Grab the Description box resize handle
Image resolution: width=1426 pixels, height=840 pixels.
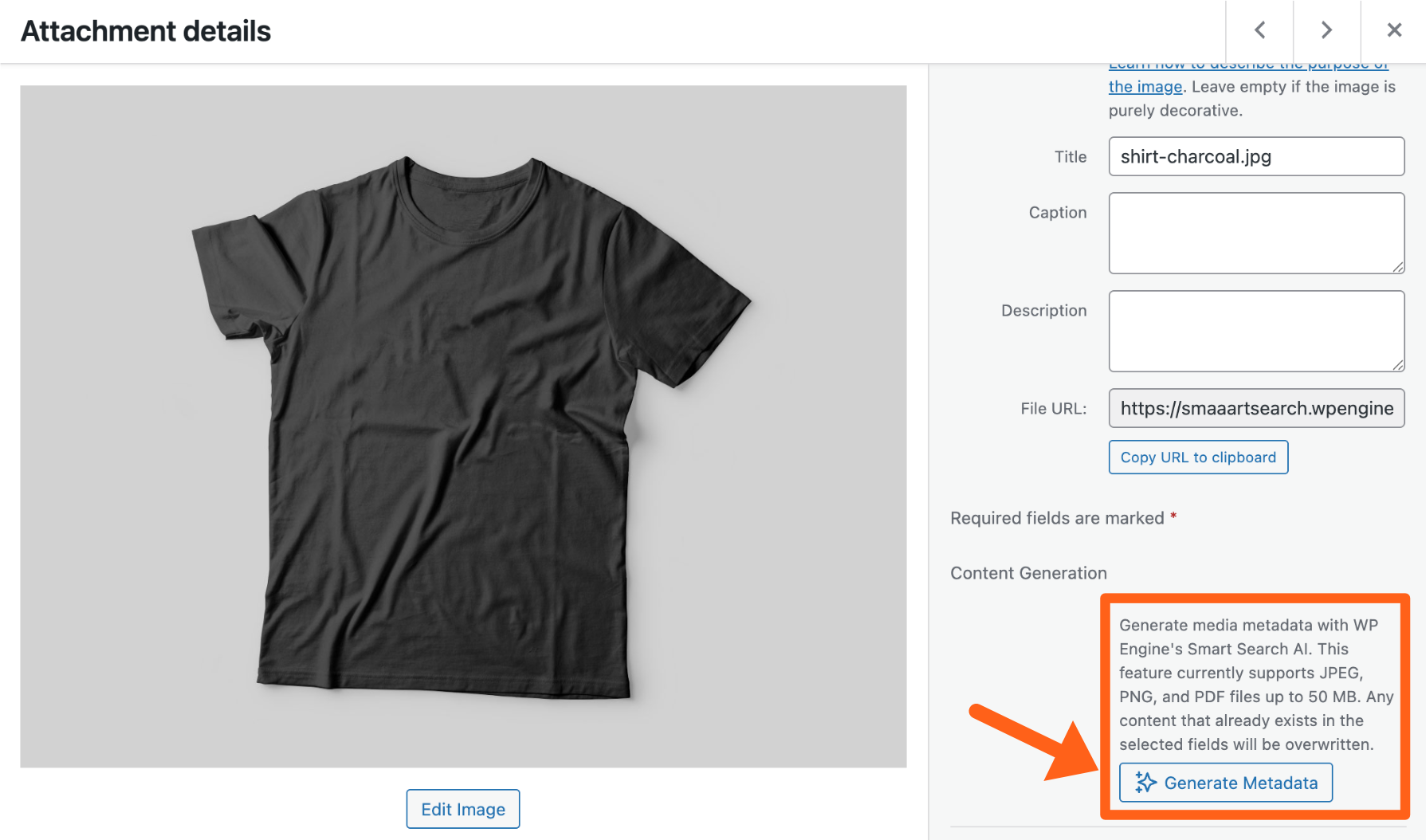pos(1398,366)
